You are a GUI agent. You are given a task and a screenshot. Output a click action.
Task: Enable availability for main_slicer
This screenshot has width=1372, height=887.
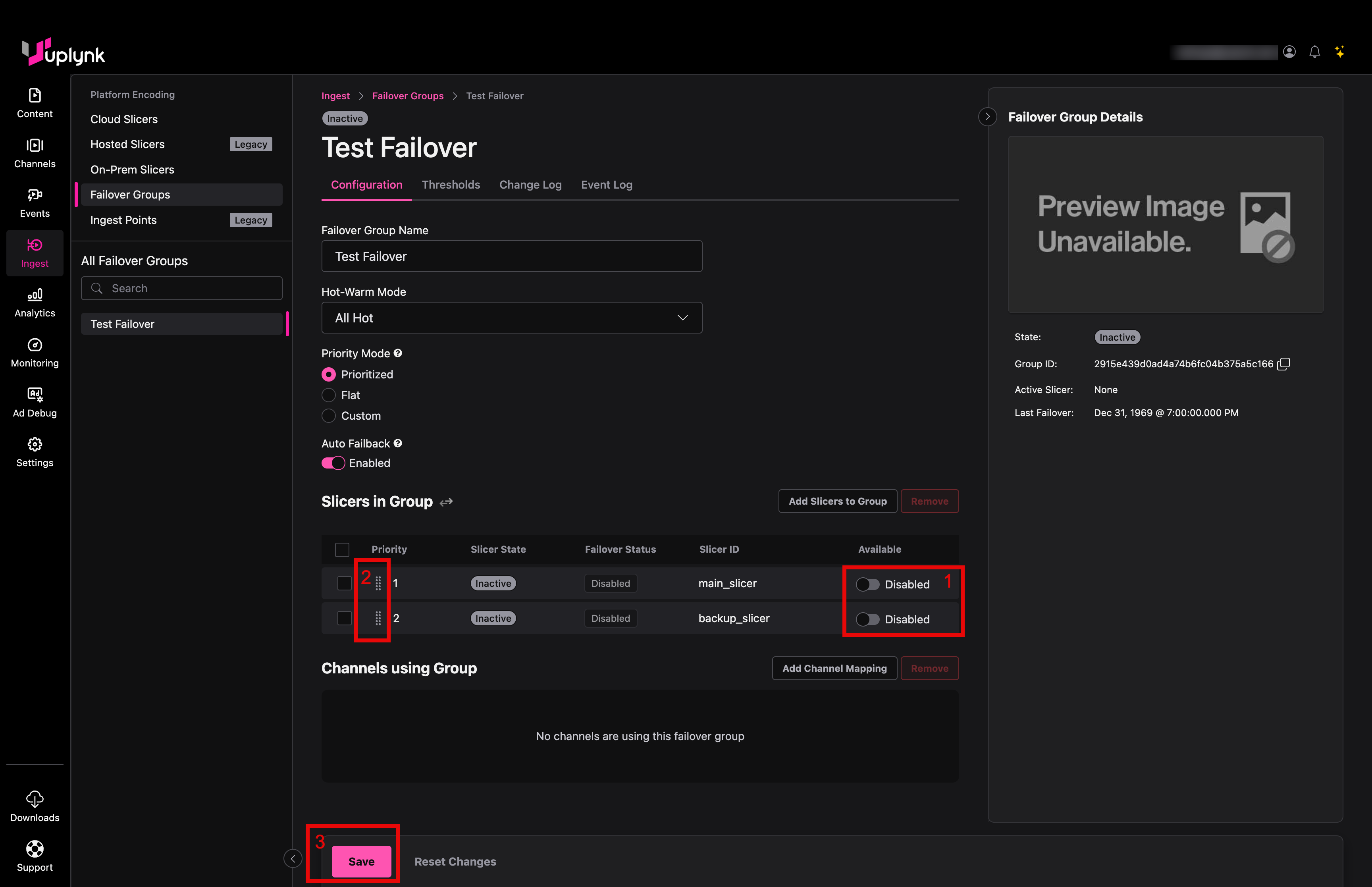pyautogui.click(x=867, y=584)
